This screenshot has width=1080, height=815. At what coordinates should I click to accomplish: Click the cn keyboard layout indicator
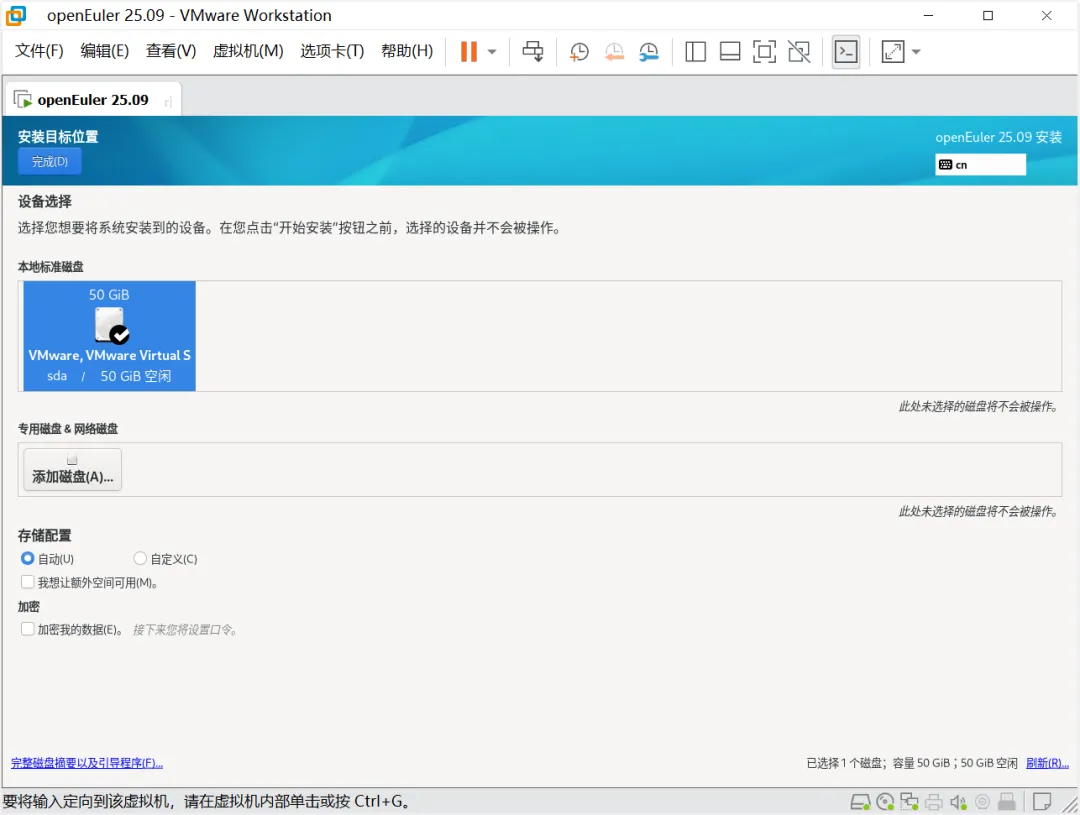pyautogui.click(x=980, y=165)
